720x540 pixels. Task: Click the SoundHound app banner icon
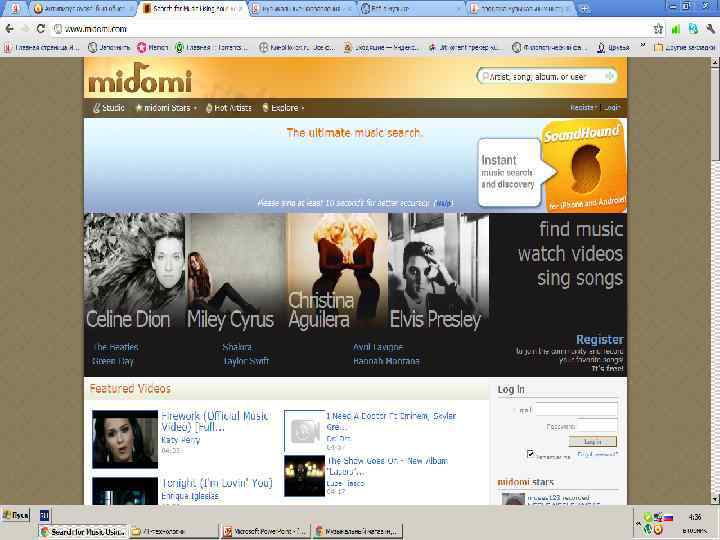584,166
